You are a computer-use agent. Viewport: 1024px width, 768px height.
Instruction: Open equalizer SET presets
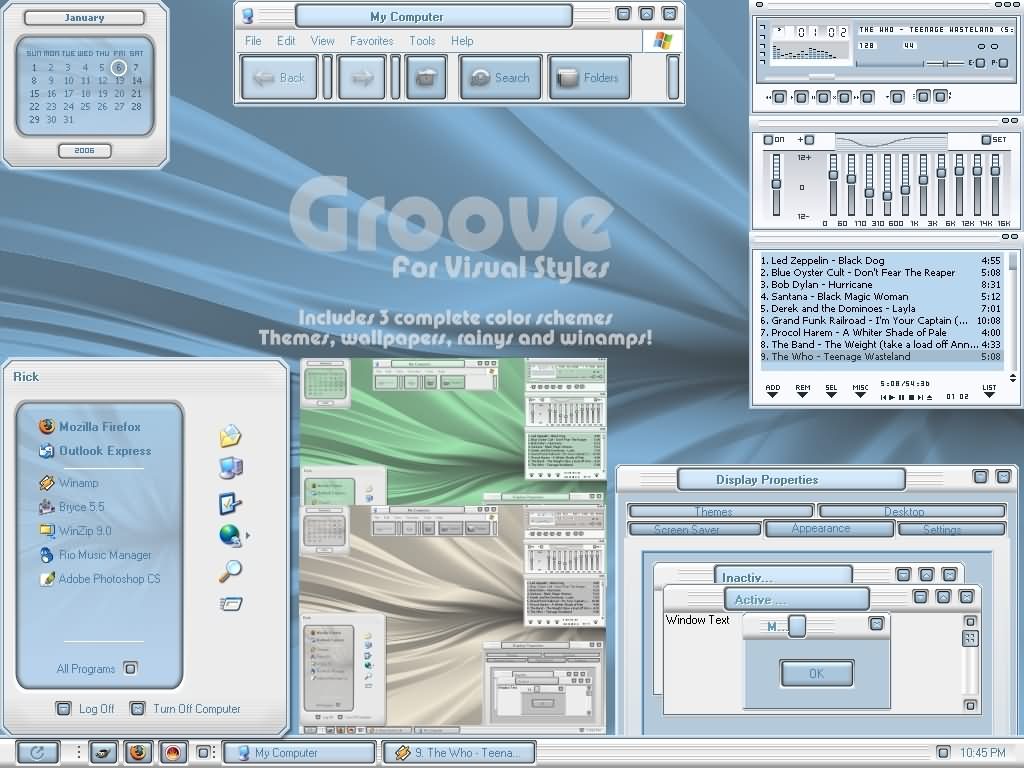click(986, 140)
